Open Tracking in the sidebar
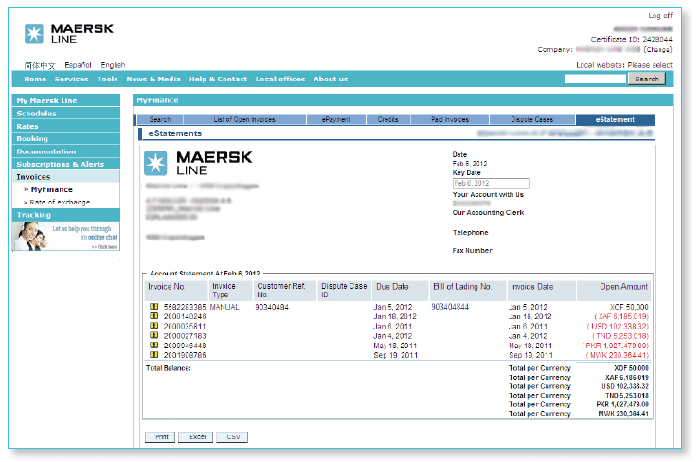Viewport: 700px width, 462px height. tap(66, 215)
